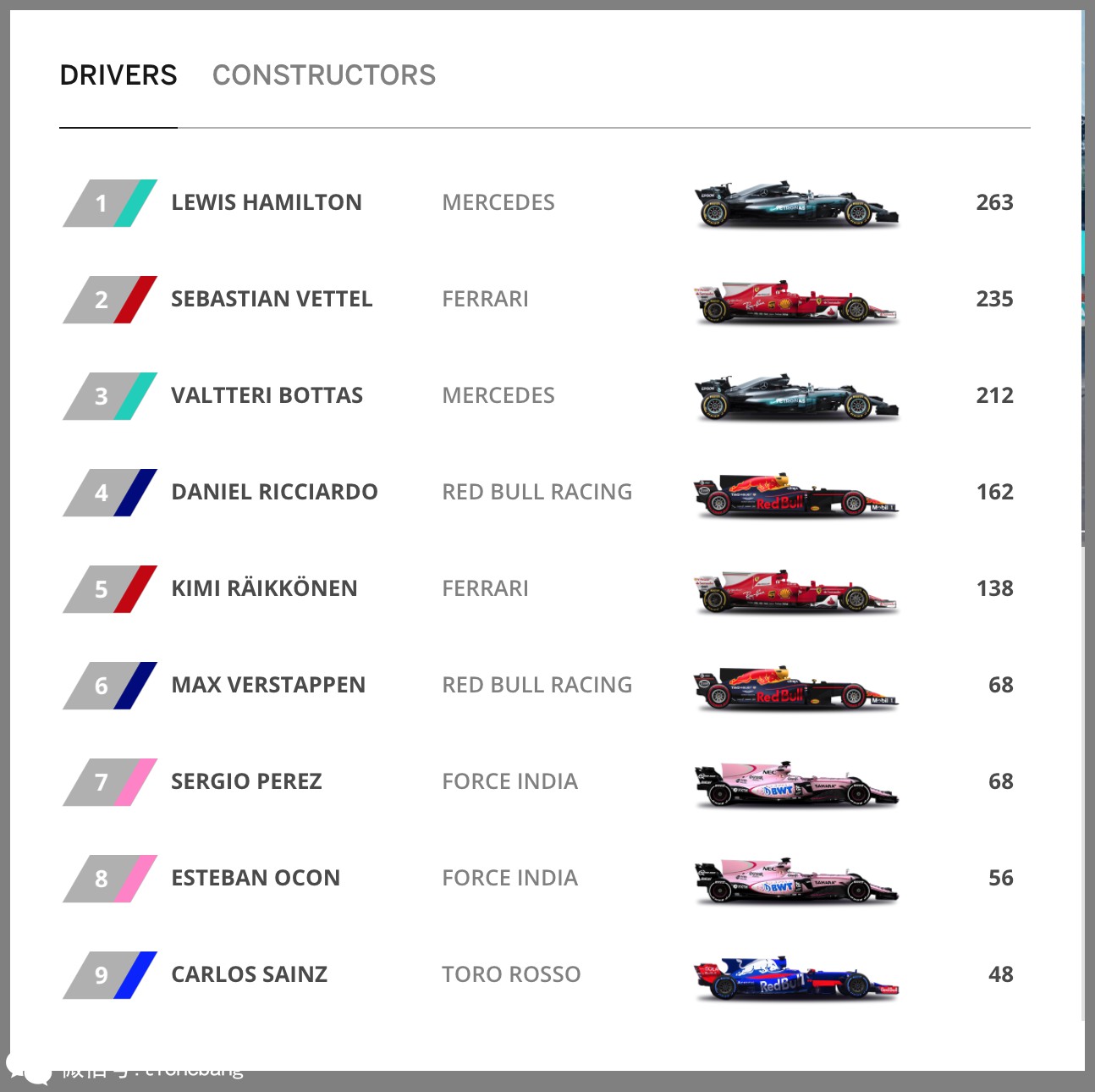
Task: Click Toro Rosso team name
Action: [511, 974]
